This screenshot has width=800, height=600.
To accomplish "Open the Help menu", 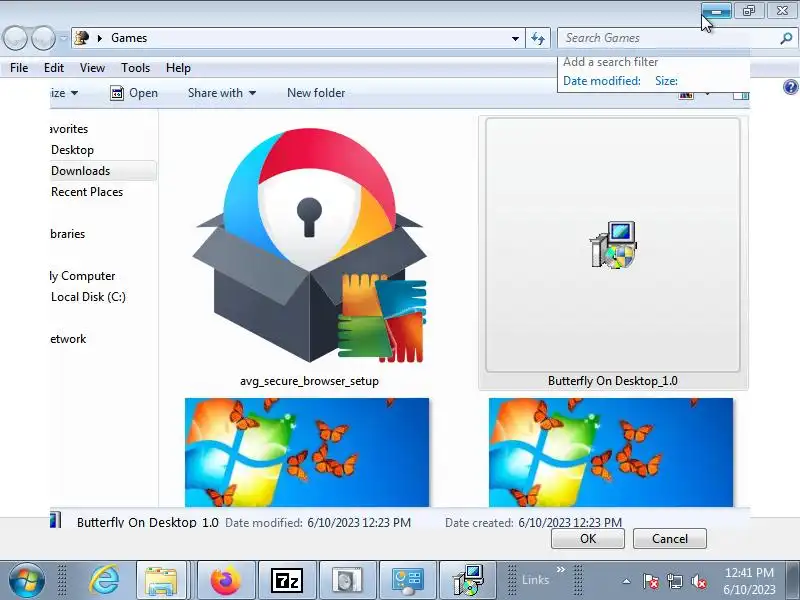I will point(178,68).
